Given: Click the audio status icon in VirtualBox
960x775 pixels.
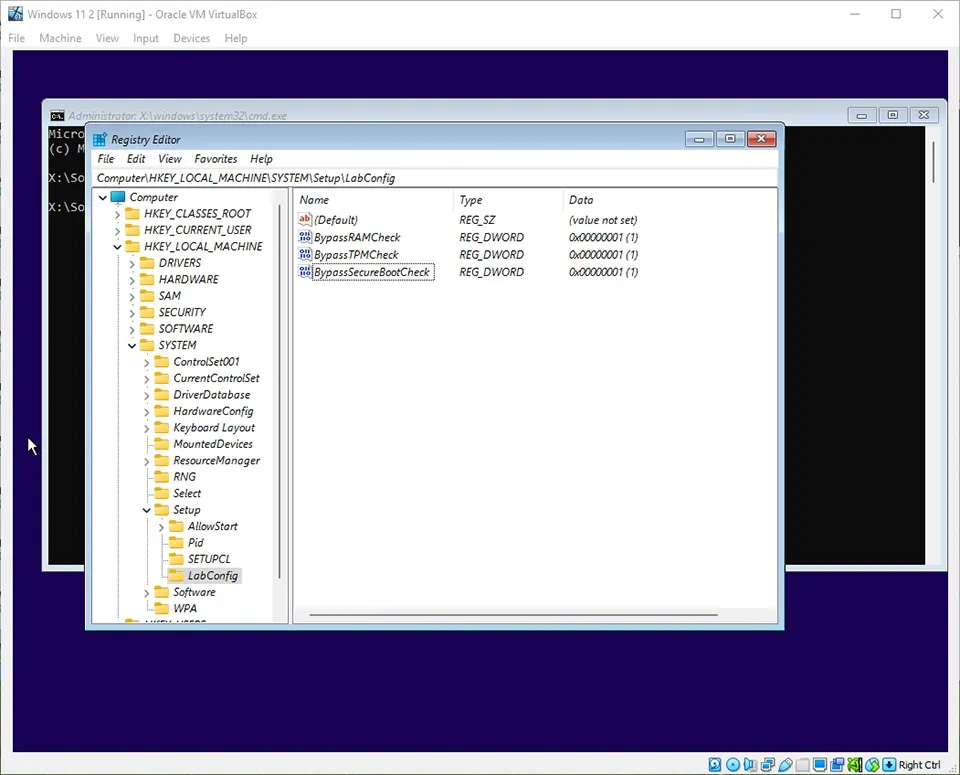Looking at the screenshot, I should [x=750, y=765].
